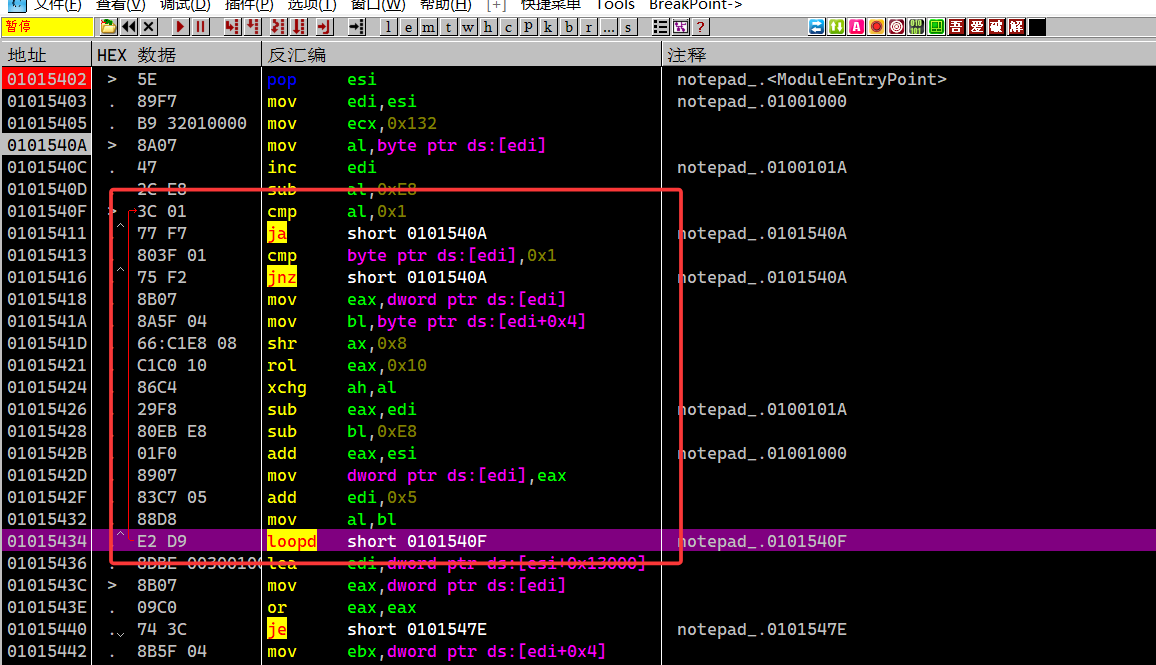Viewport: 1156px width, 665px height.
Task: Show the CPU window via 'c' button
Action: [x=508, y=27]
